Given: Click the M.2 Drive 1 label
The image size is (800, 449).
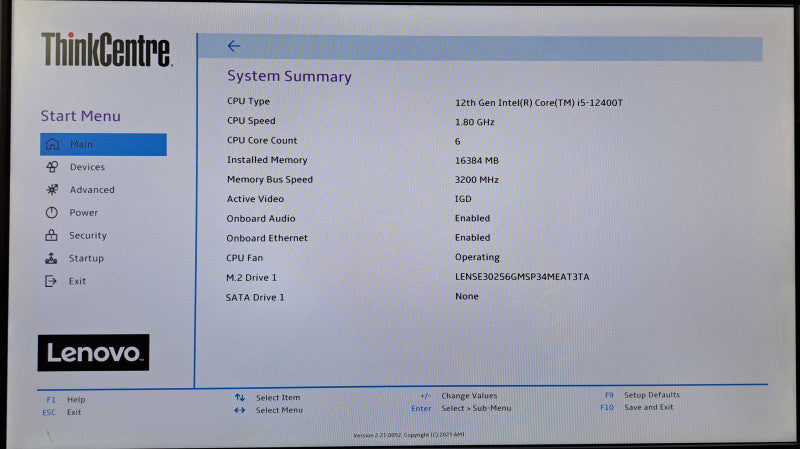Looking at the screenshot, I should (x=251, y=278).
